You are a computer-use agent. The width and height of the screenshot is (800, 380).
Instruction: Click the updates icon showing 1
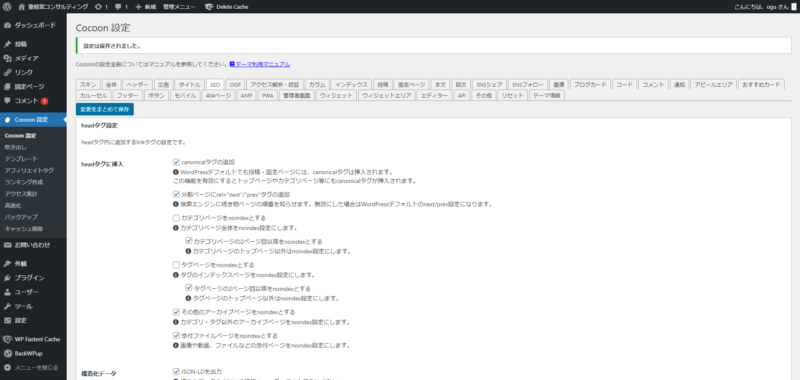[x=101, y=7]
